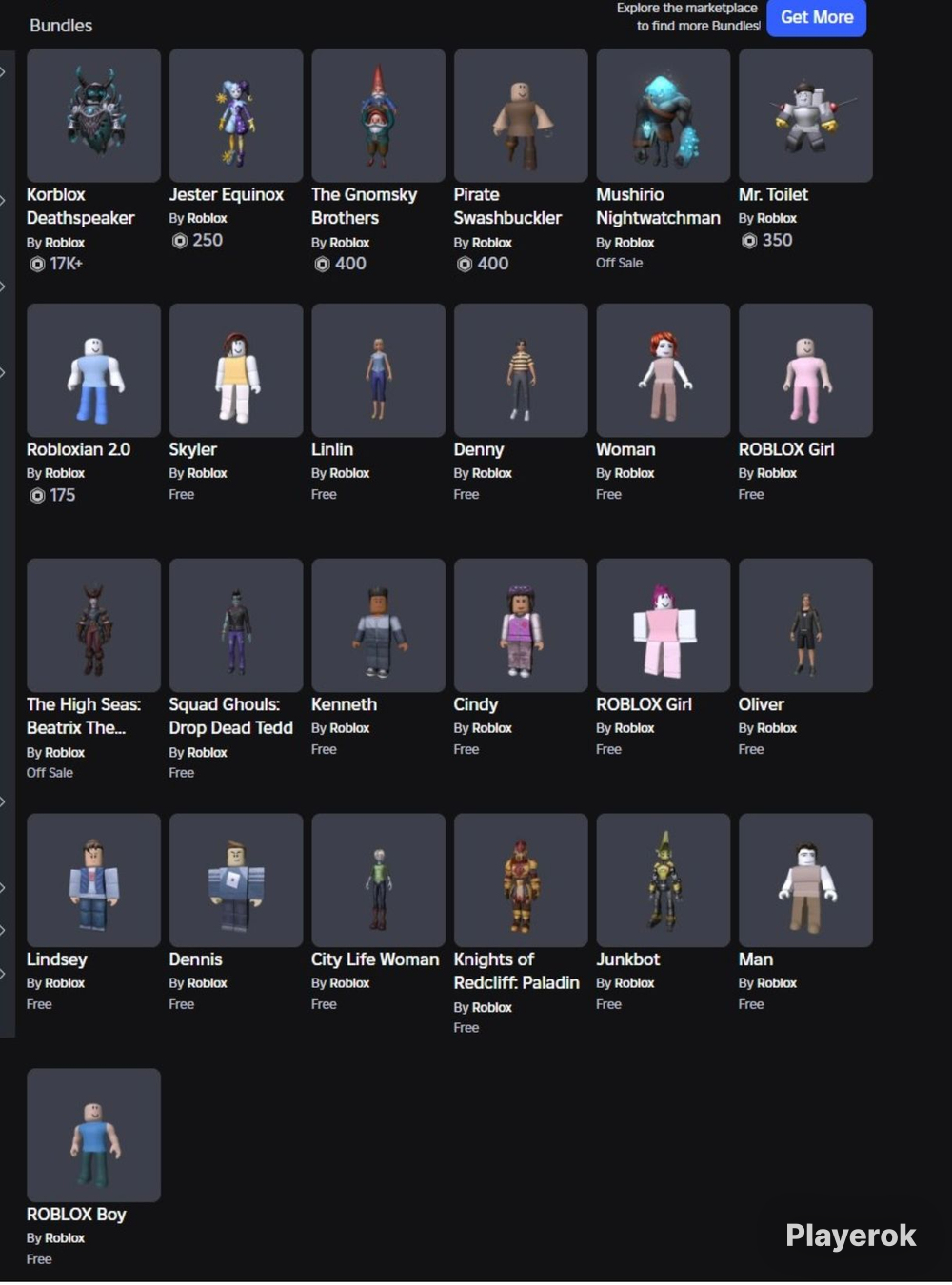Click the Robux icon beside 350
Viewport: 952px width, 1285px height.
[749, 241]
